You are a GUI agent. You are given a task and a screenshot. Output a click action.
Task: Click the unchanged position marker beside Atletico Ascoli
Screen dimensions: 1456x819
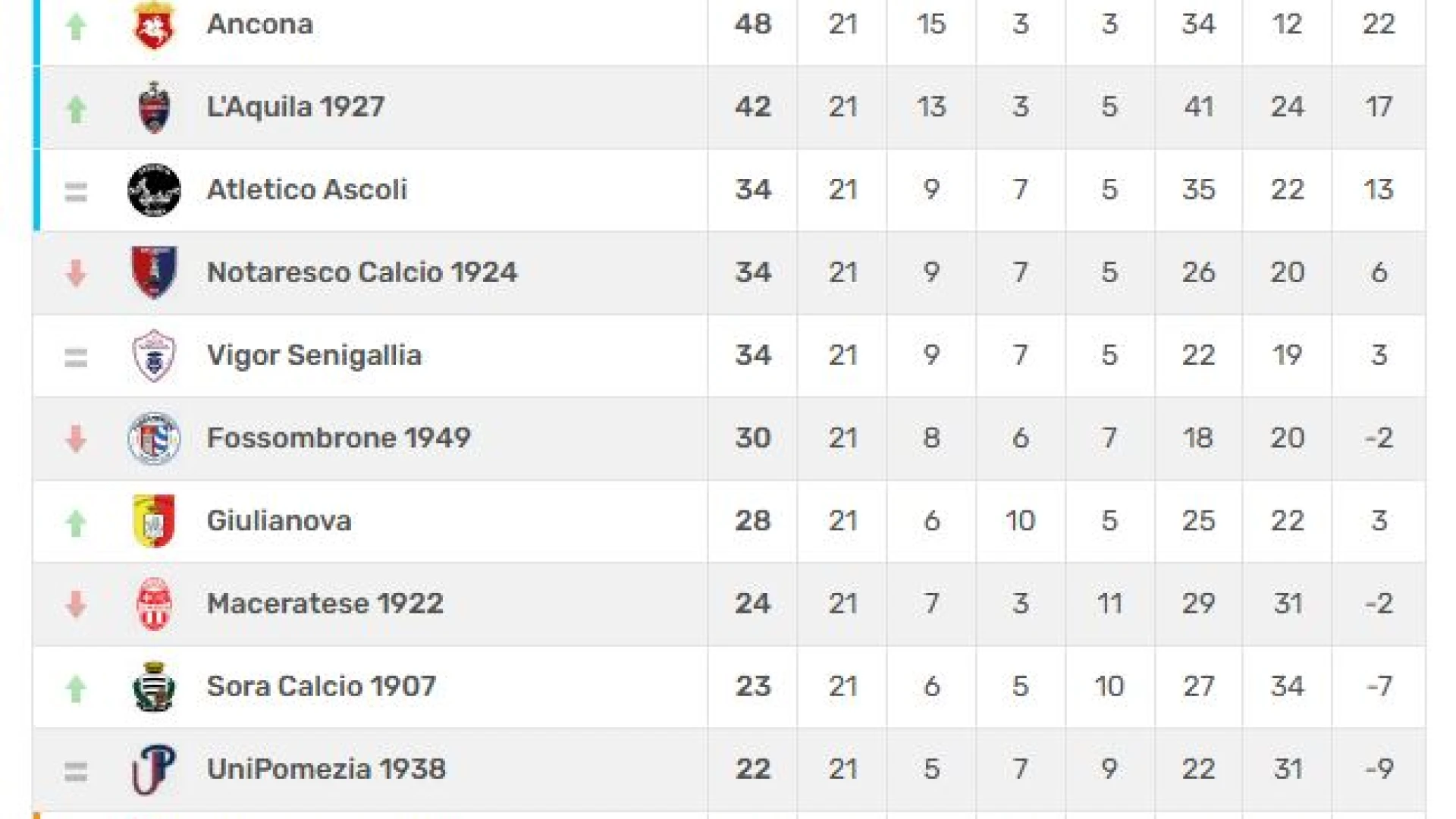tap(76, 192)
